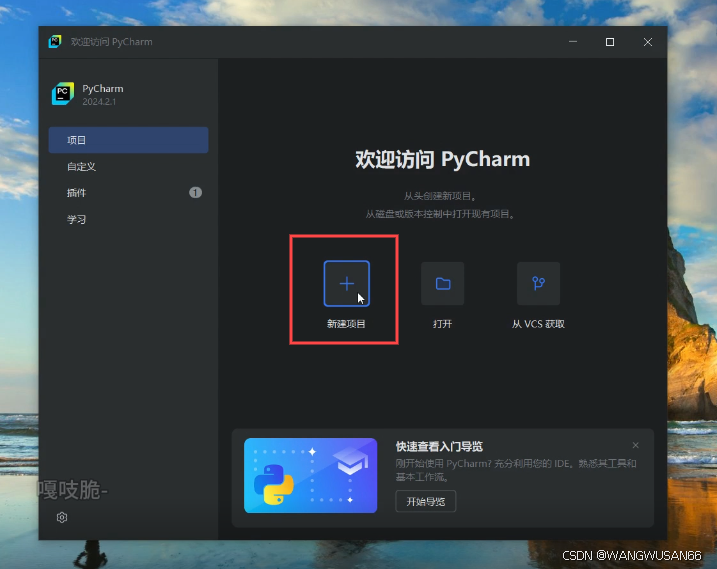Minimize the PyCharm welcome window
The width and height of the screenshot is (717, 569).
573,42
